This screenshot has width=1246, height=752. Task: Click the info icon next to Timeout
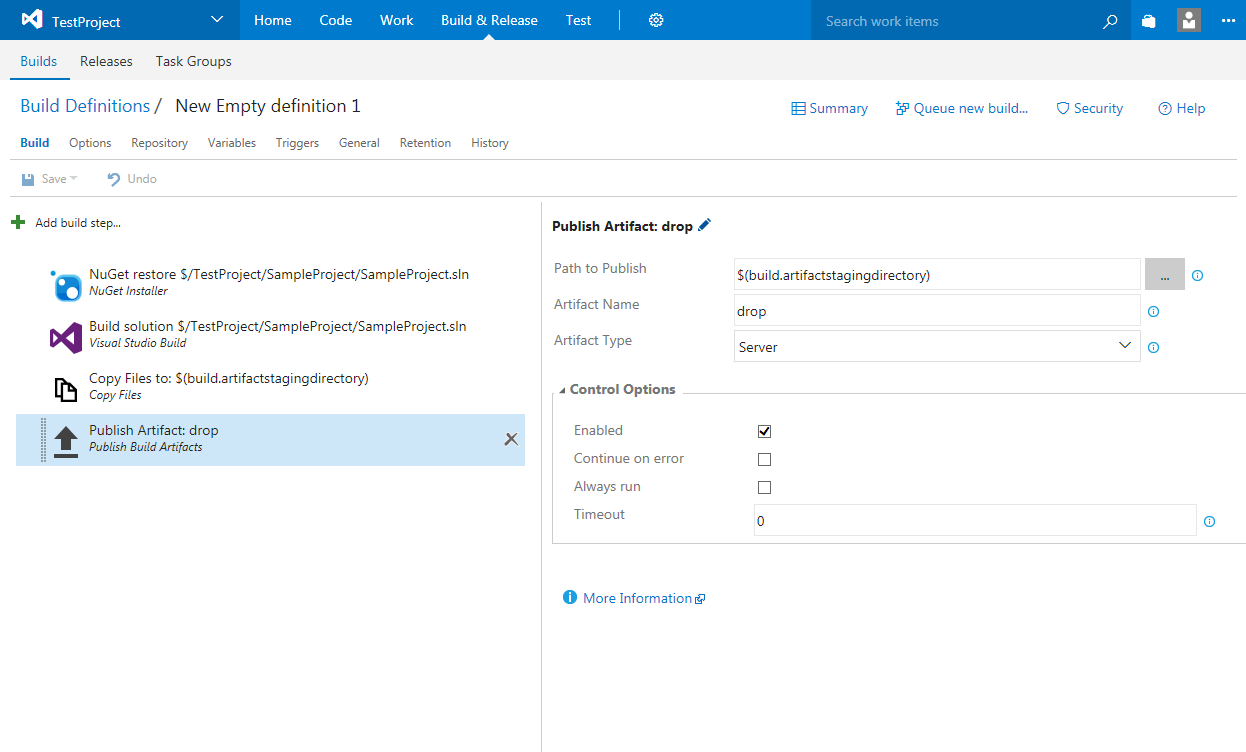coord(1209,521)
